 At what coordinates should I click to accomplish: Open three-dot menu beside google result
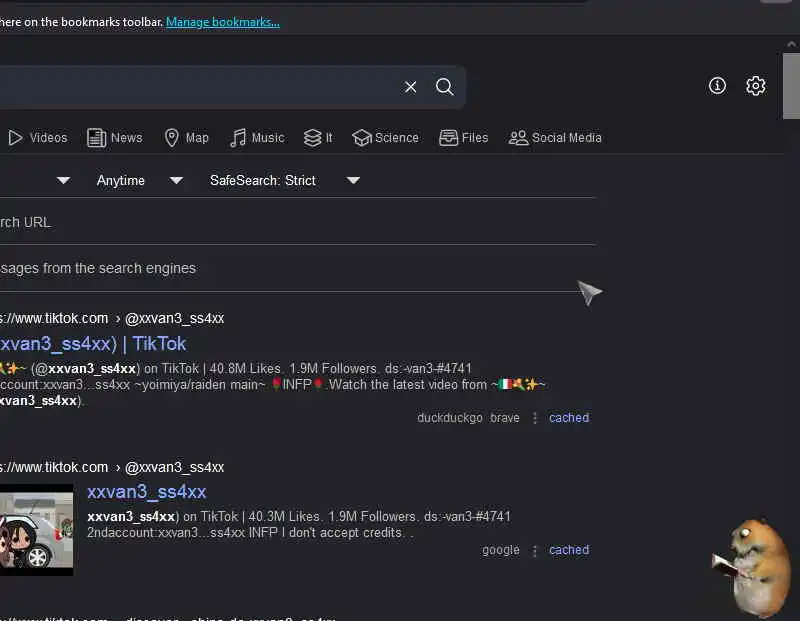(535, 551)
